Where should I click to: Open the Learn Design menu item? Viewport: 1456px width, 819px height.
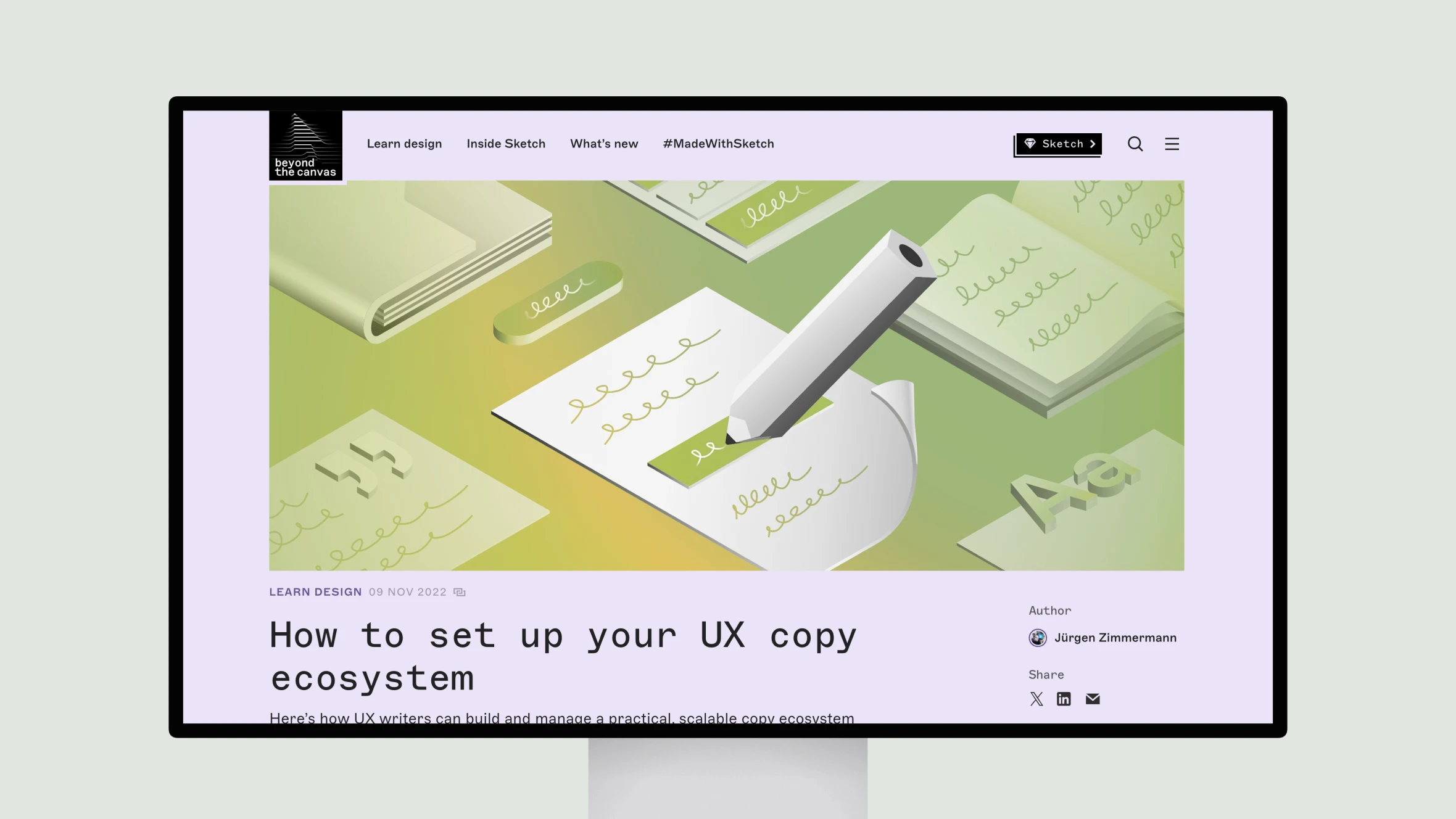[x=404, y=143]
